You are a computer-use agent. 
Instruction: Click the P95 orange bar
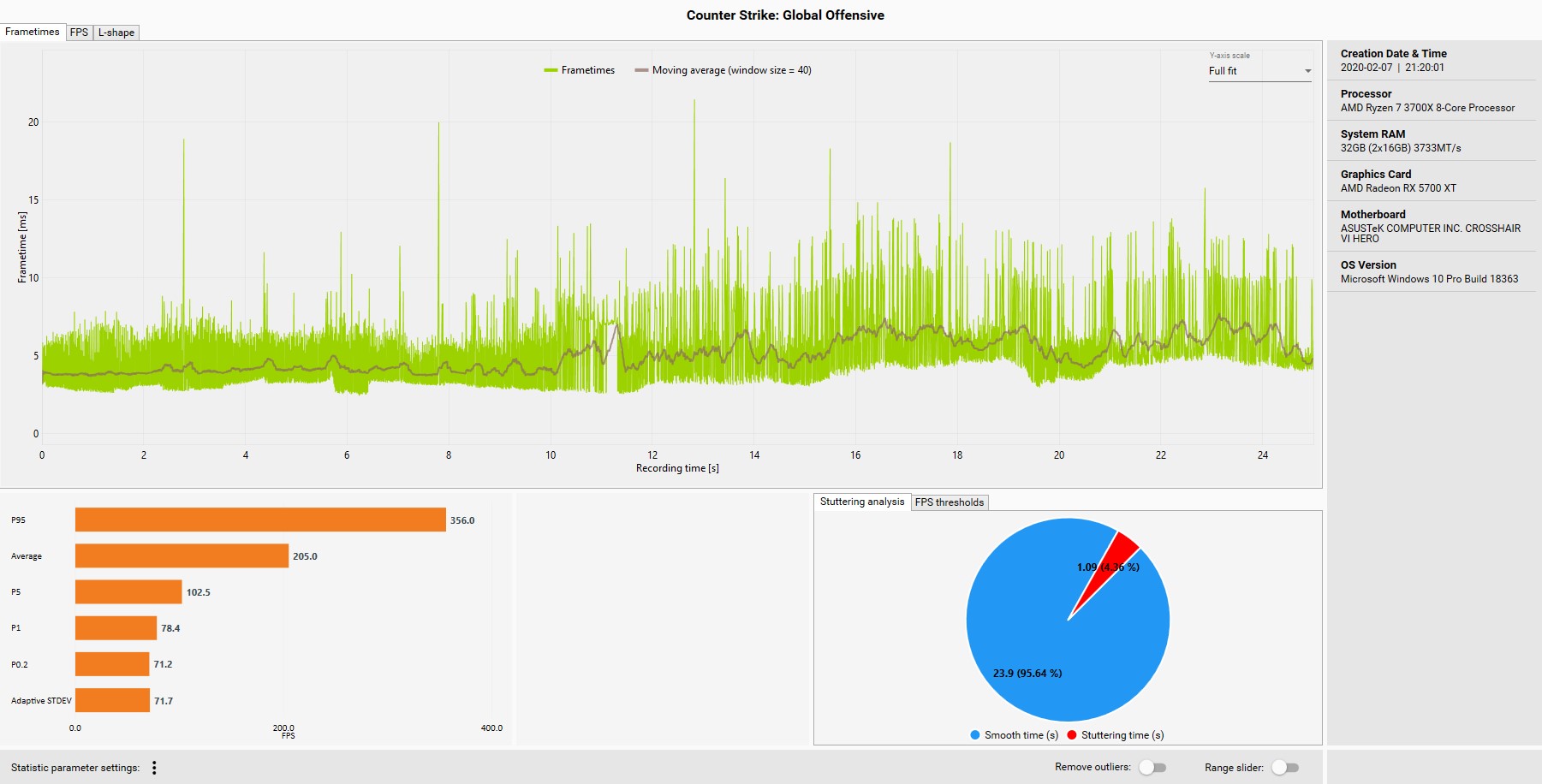coord(260,520)
